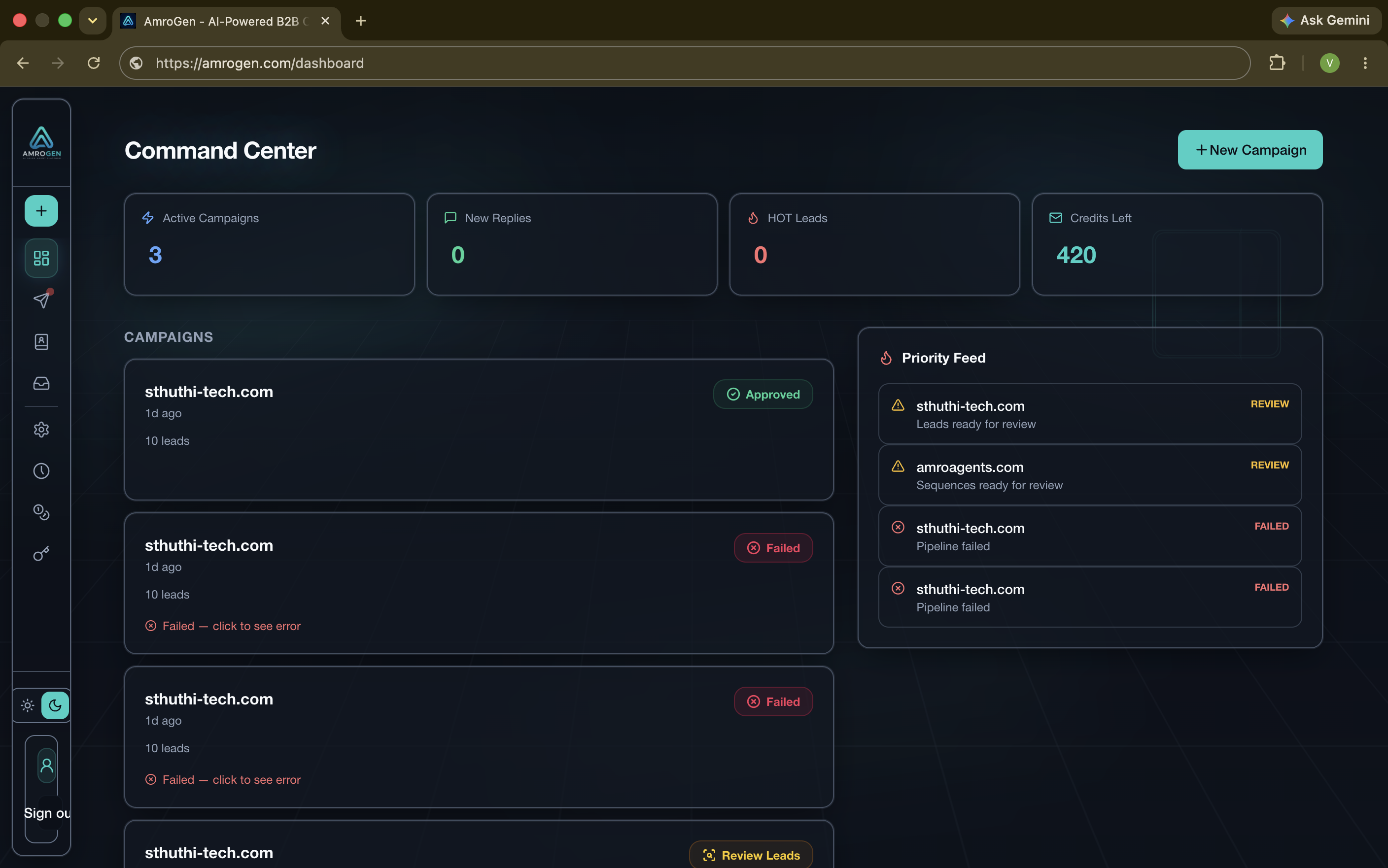Image resolution: width=1388 pixels, height=868 pixels.
Task: Click '10 leads' text in Approved campaign card
Action: coord(167,441)
